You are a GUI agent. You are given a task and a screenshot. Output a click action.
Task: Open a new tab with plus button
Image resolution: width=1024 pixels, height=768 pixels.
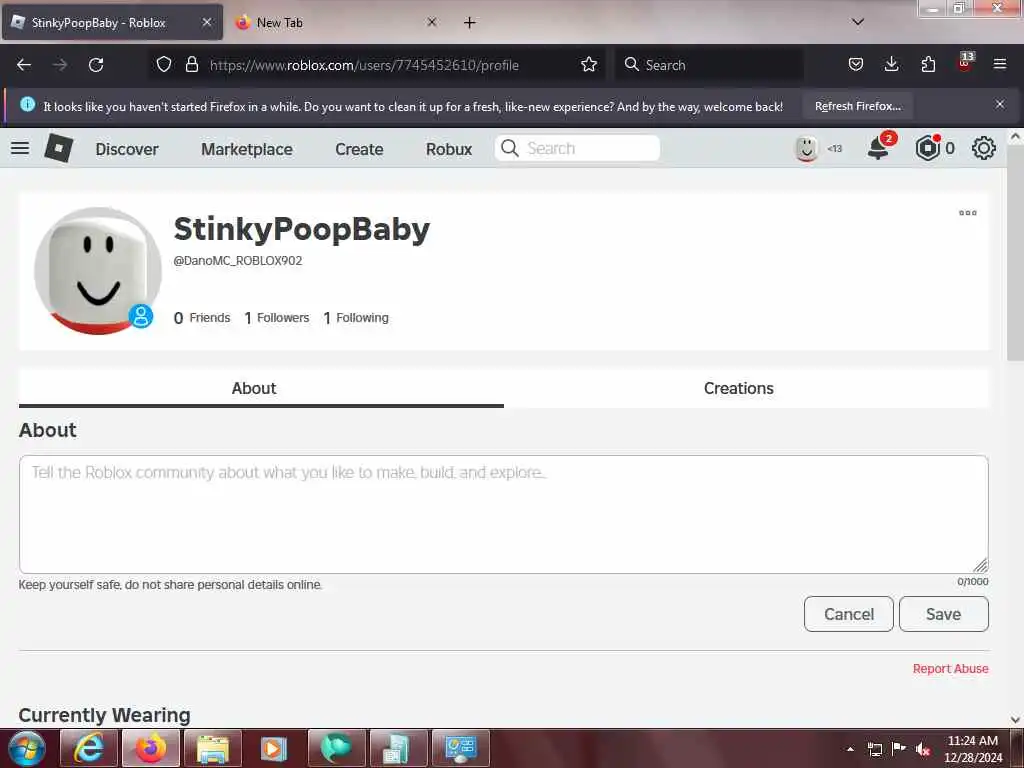tap(470, 23)
